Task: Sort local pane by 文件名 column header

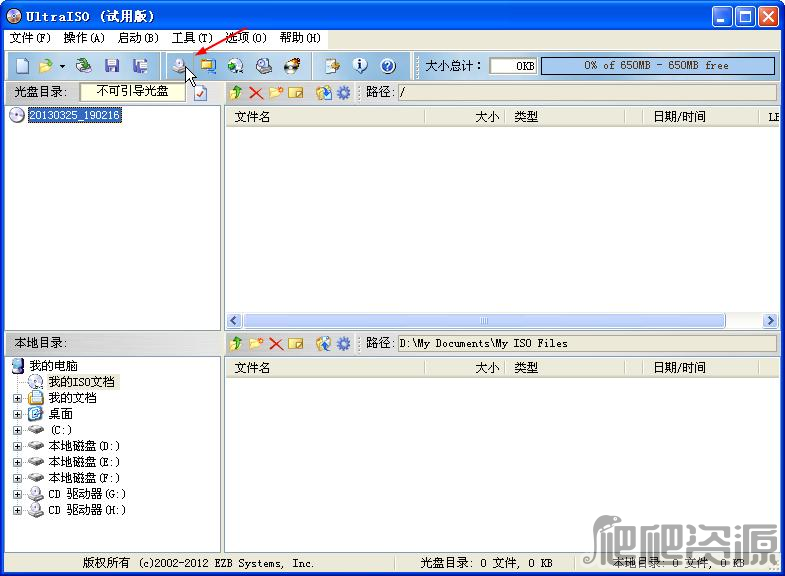Action: pos(325,368)
